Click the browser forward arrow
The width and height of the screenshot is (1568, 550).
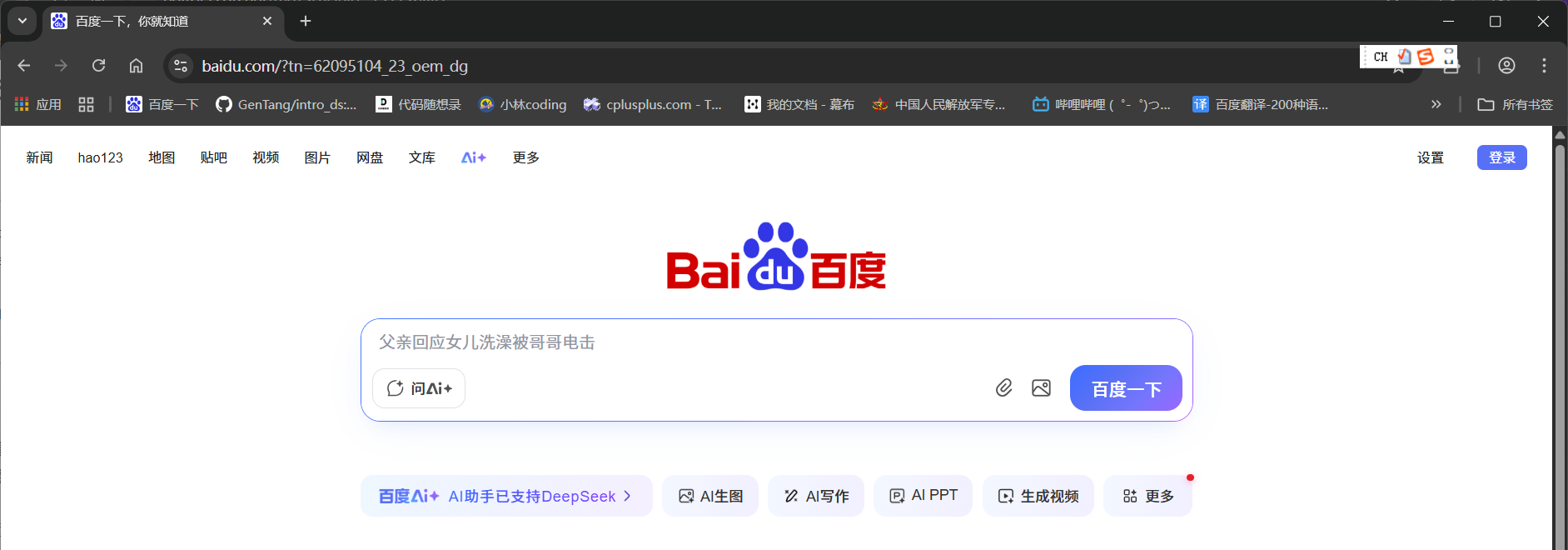point(61,65)
